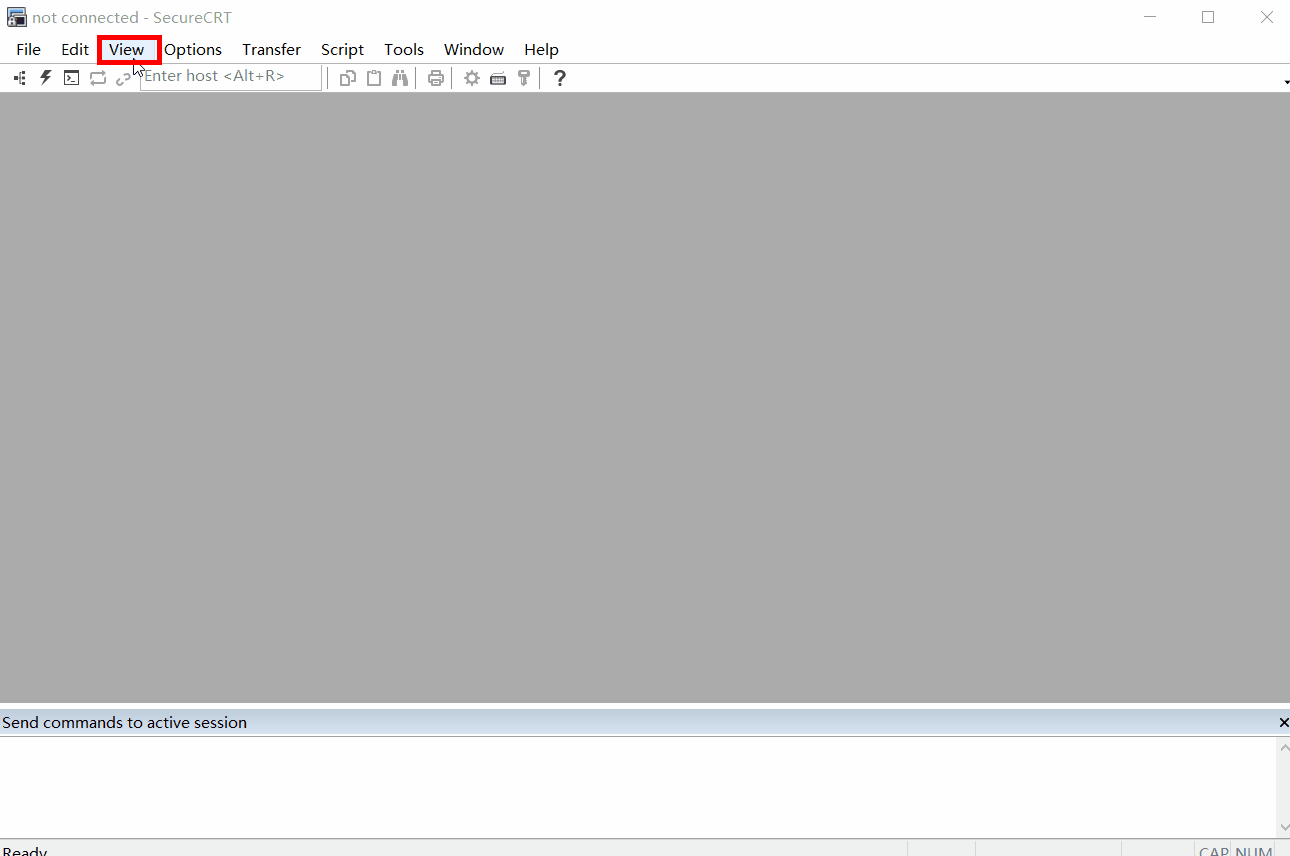The height and width of the screenshot is (856, 1290).
Task: Open the View menu
Action: [127, 49]
